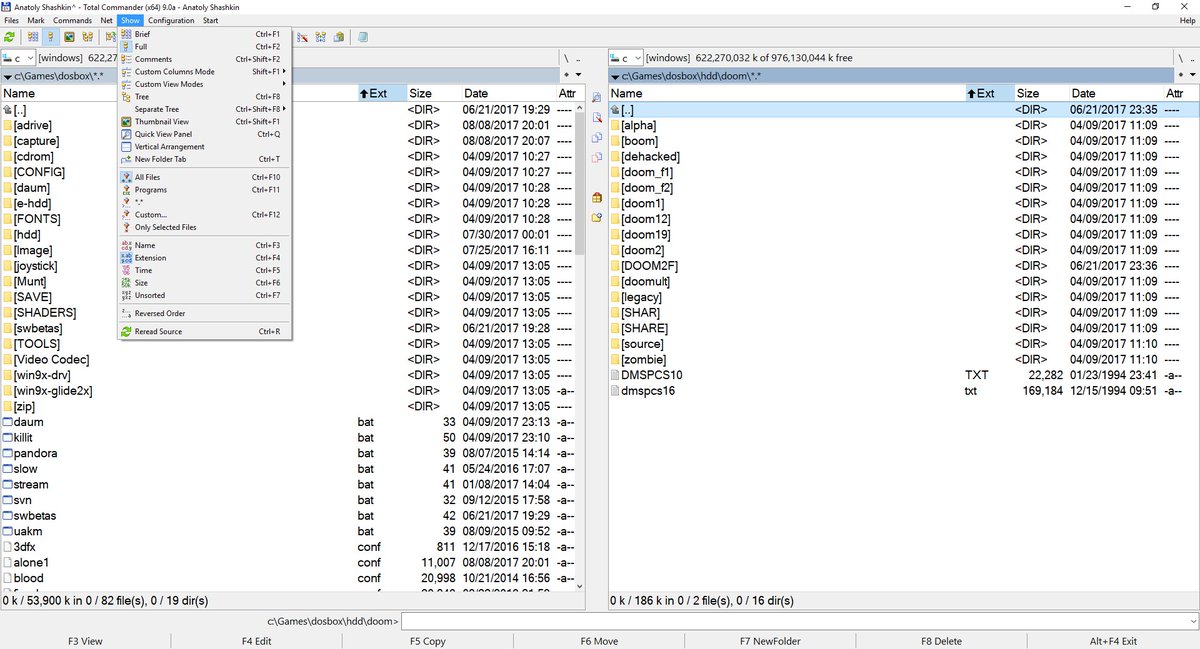Sort by Time from the Show menu
The image size is (1200, 649).
[204, 270]
